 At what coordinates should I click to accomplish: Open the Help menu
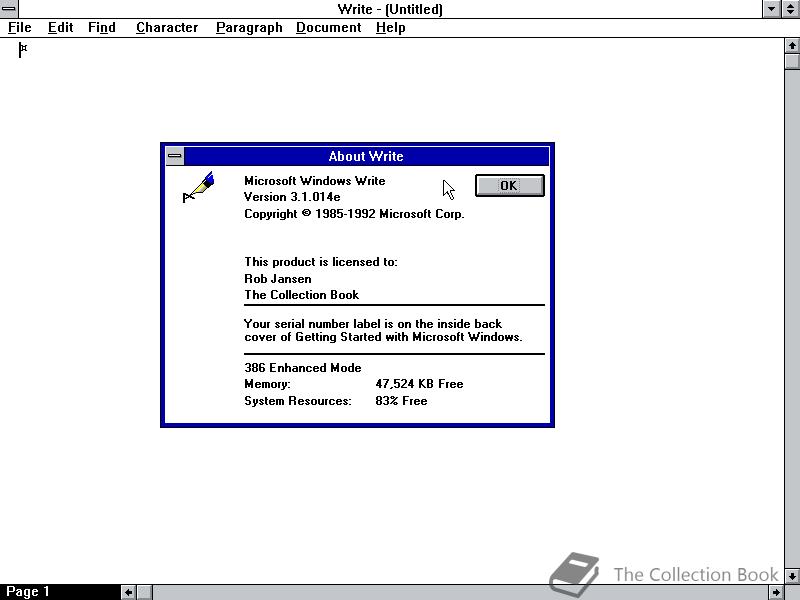pos(390,28)
